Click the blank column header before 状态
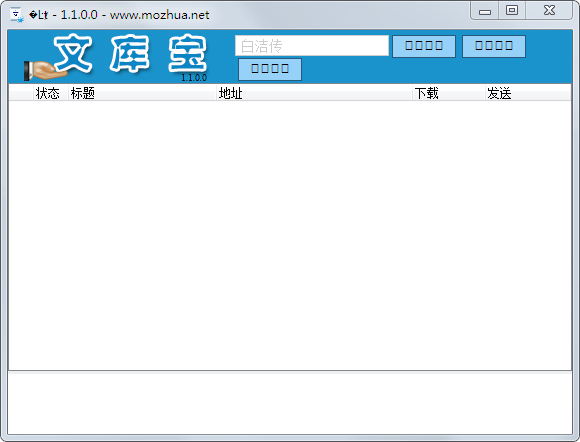Viewport: 580px width, 442px height. (21, 93)
